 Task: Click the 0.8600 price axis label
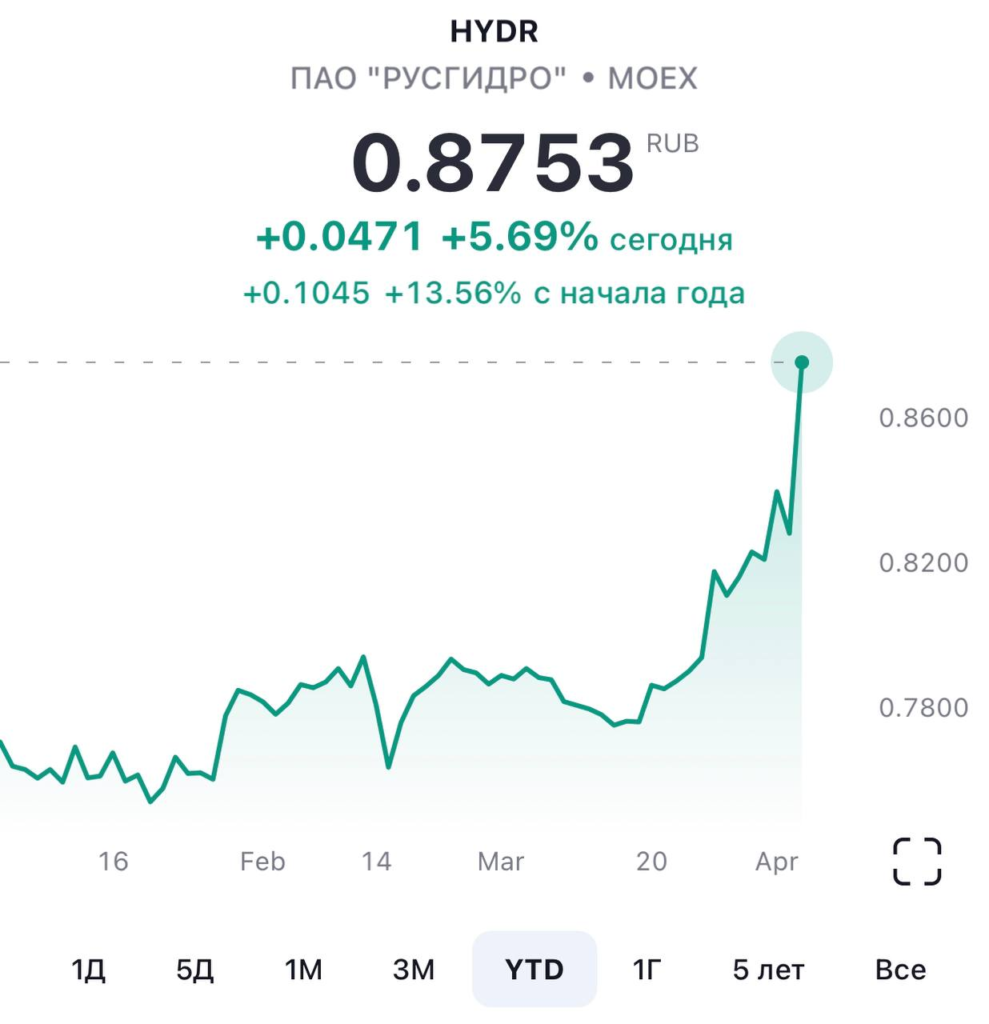click(x=923, y=417)
